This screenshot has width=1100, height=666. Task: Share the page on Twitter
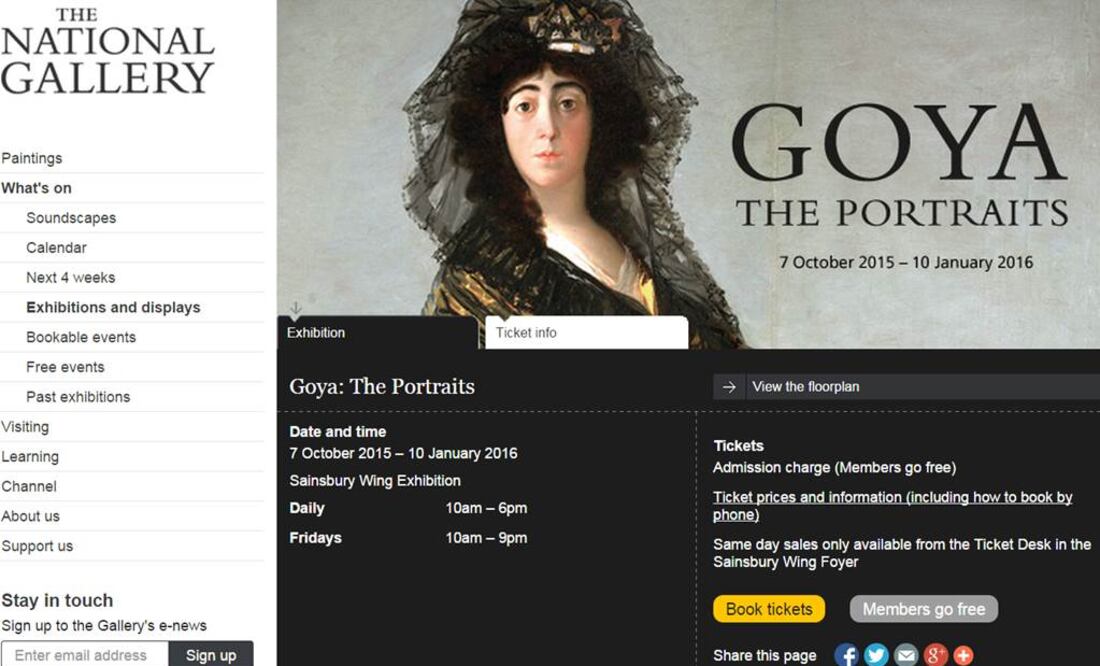click(875, 654)
